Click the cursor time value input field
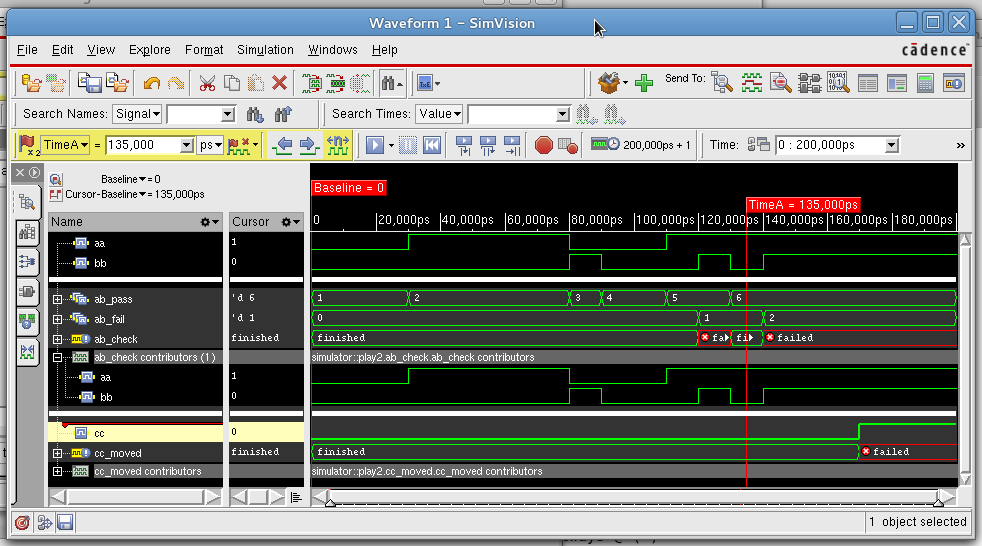 pyautogui.click(x=142, y=145)
